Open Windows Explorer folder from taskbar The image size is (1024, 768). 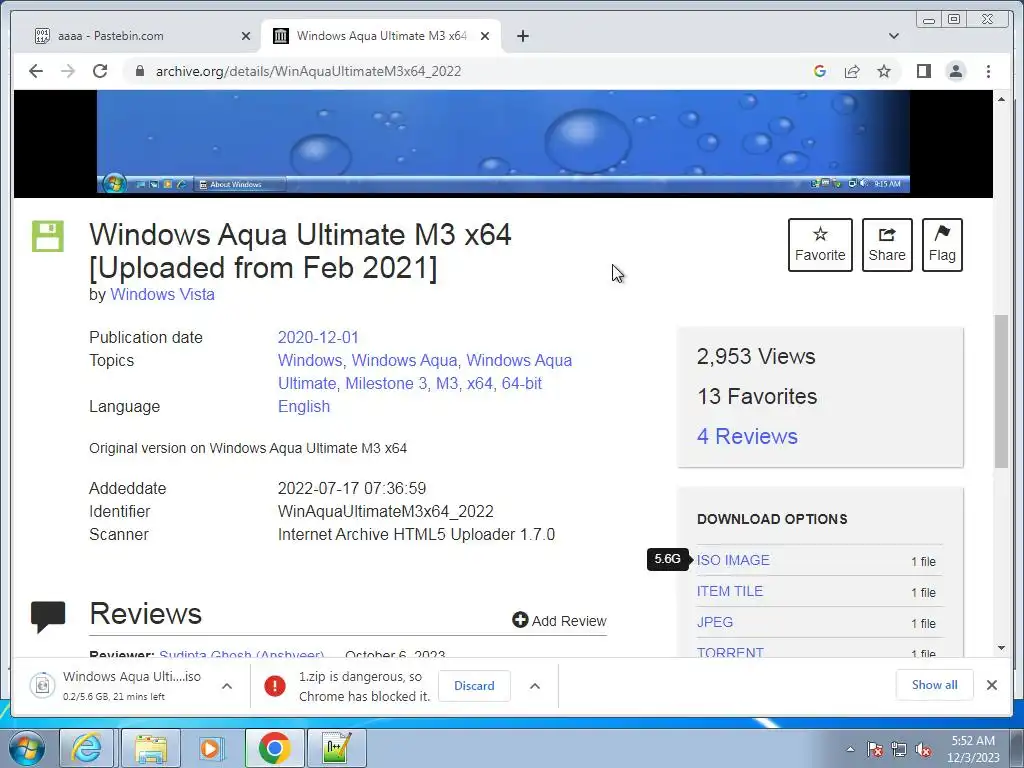[x=151, y=748]
